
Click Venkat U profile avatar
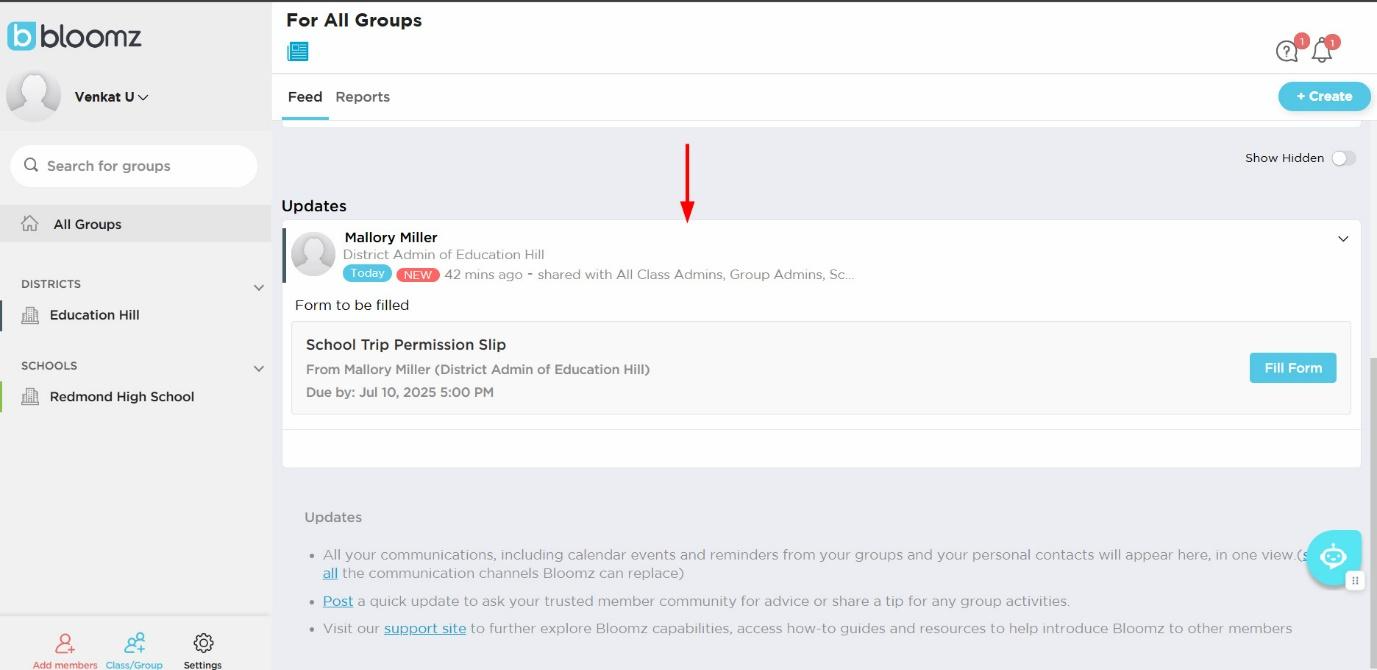33,97
